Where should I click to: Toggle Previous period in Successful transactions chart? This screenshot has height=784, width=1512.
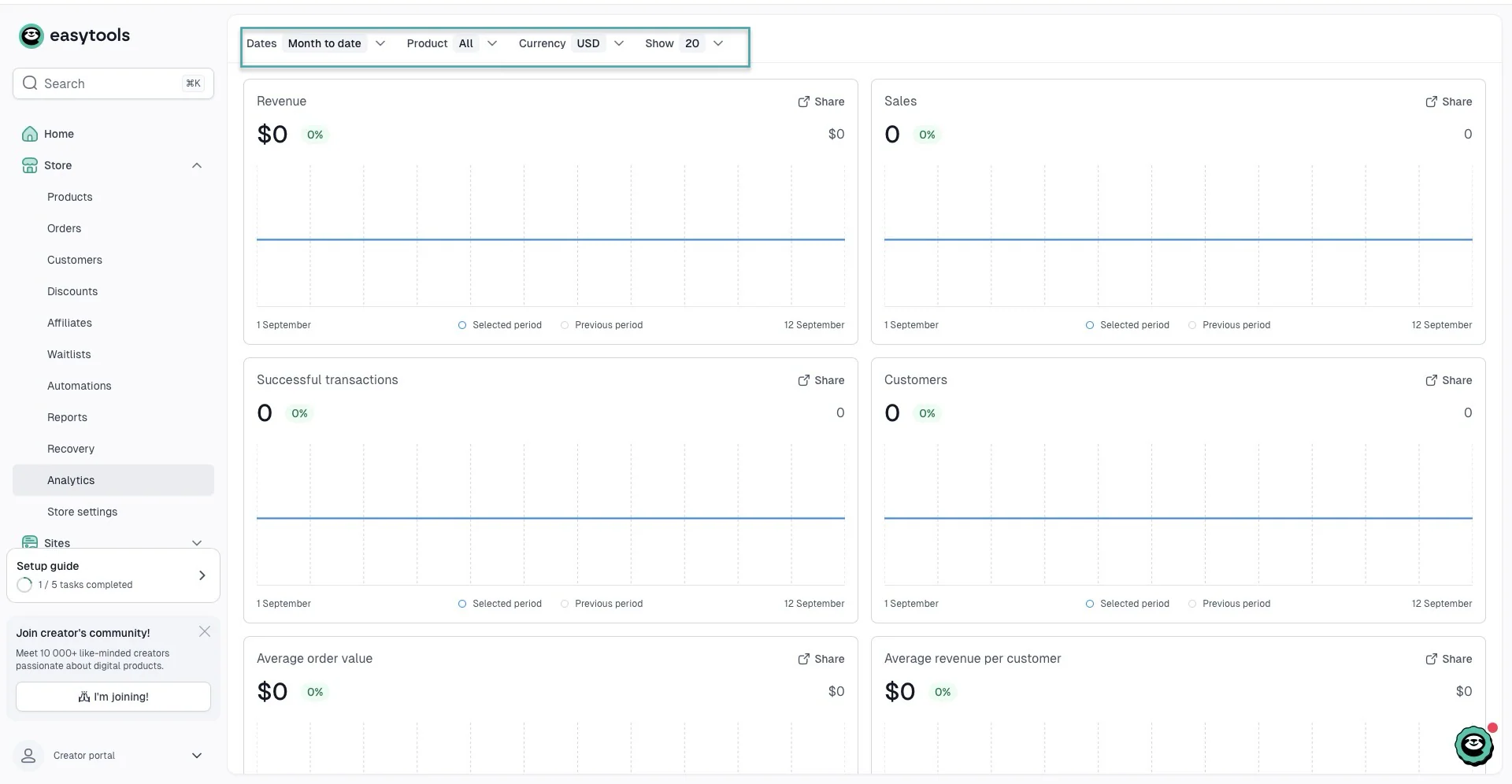[602, 604]
